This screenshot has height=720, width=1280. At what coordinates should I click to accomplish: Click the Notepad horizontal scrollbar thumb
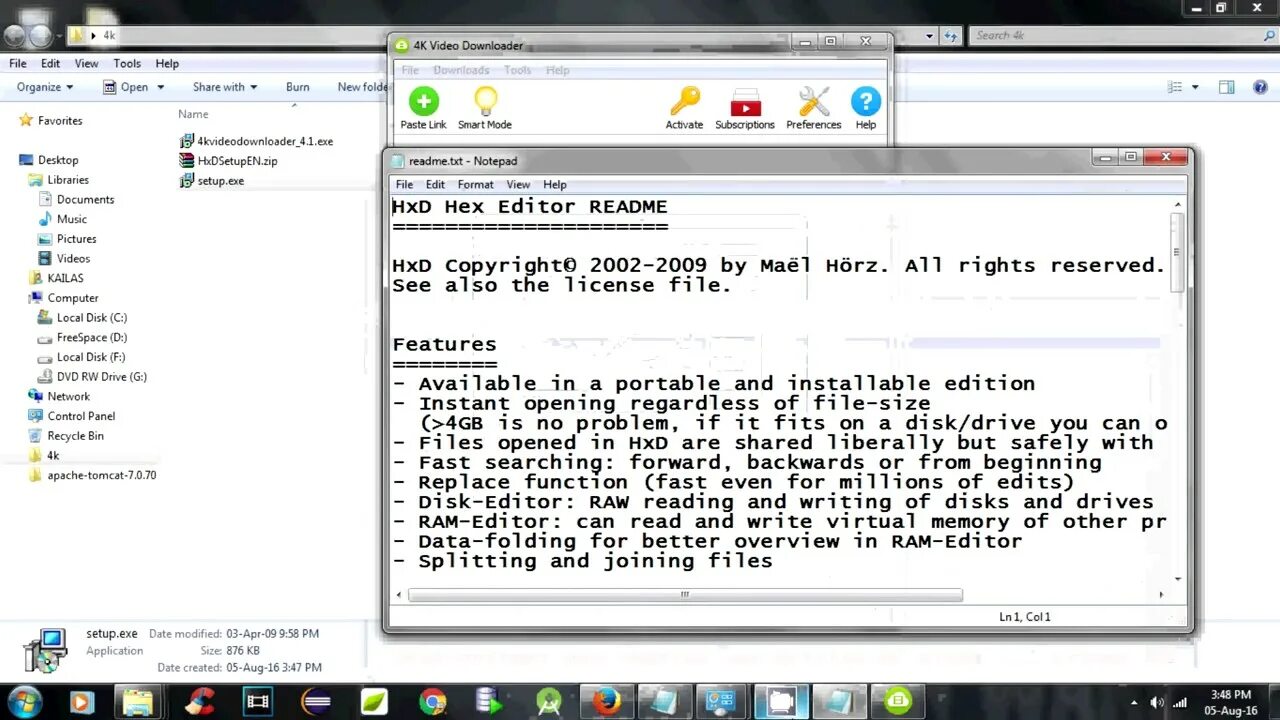point(685,594)
